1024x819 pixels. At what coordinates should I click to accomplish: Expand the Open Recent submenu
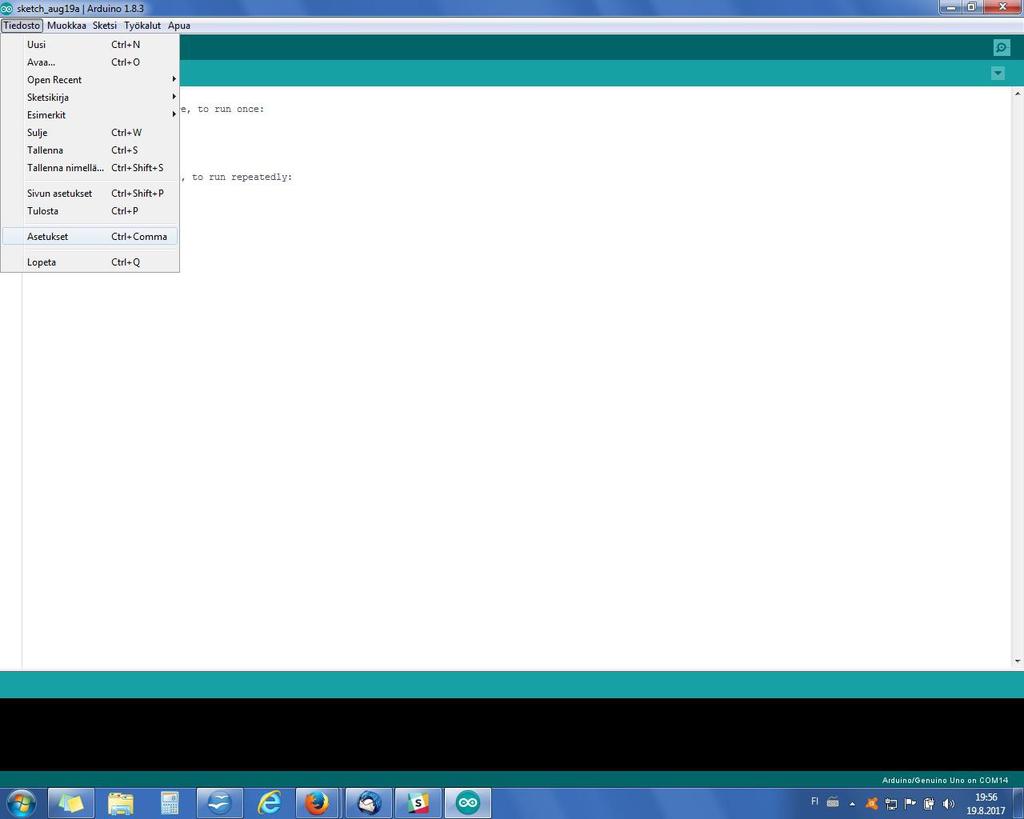(x=90, y=80)
